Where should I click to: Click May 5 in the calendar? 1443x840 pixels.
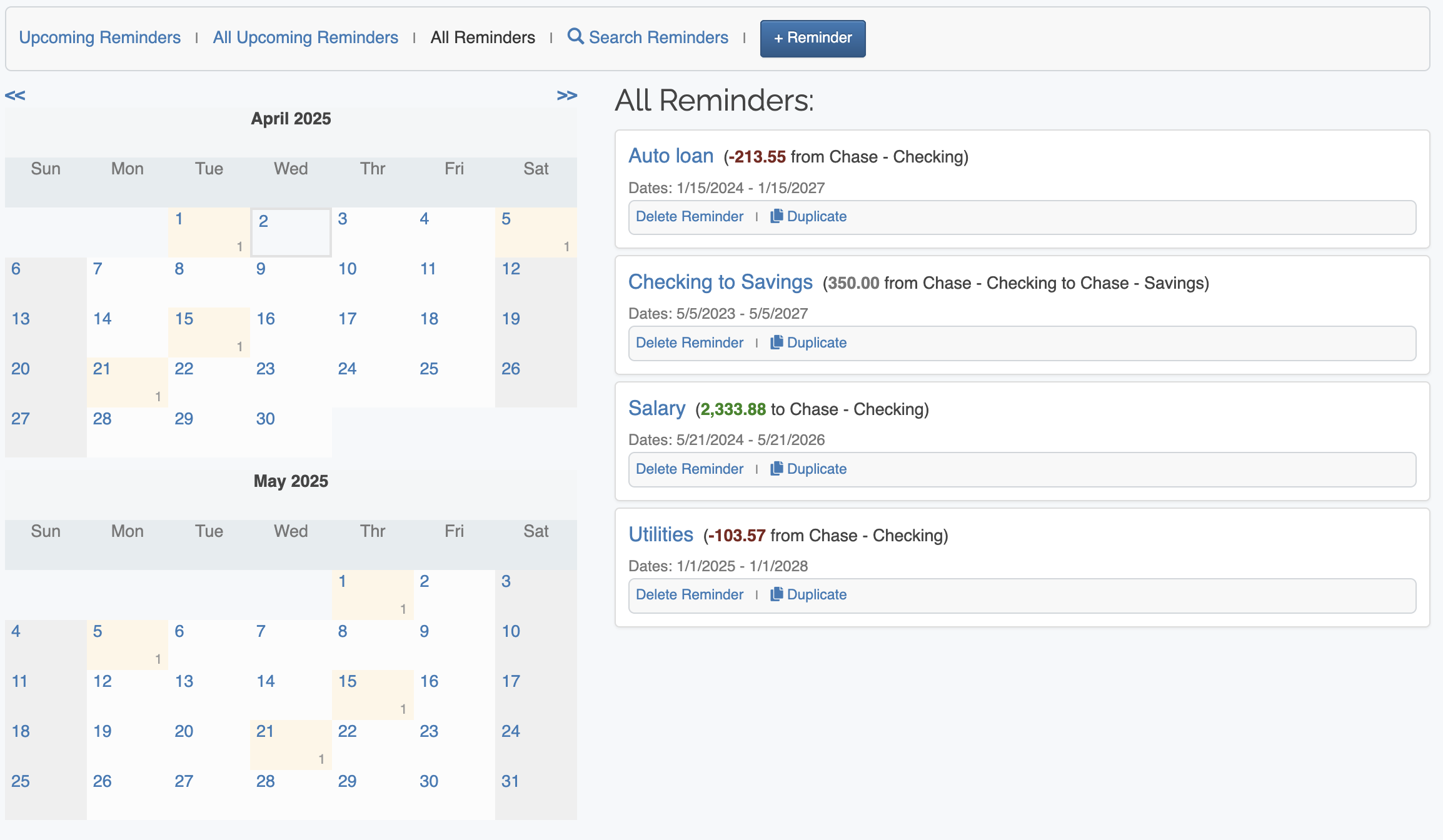[x=98, y=631]
